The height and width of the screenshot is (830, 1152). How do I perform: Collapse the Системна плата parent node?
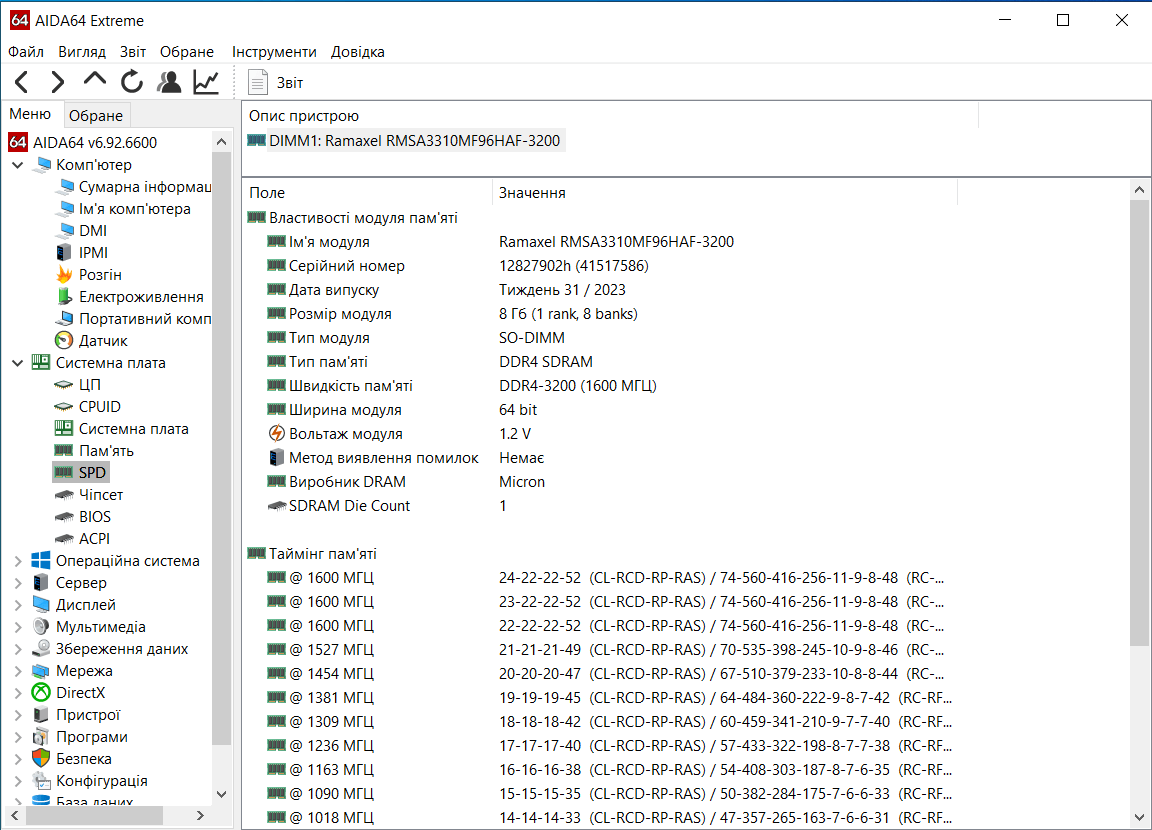point(18,363)
